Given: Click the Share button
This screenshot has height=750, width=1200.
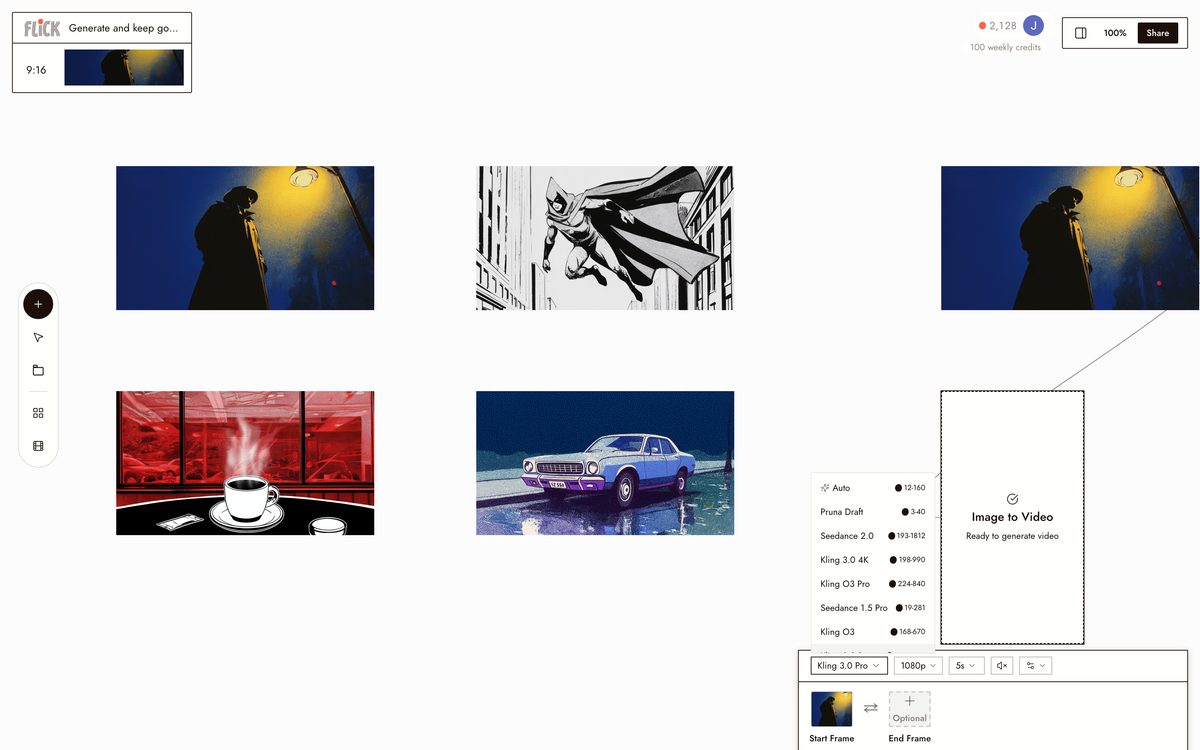Looking at the screenshot, I should 1157,33.
